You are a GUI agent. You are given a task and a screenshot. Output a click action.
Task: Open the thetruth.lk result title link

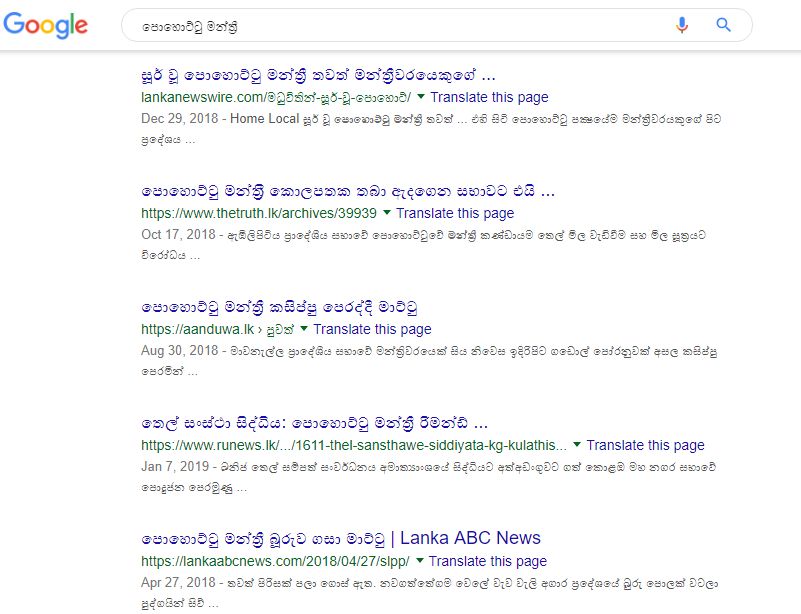[x=348, y=192]
